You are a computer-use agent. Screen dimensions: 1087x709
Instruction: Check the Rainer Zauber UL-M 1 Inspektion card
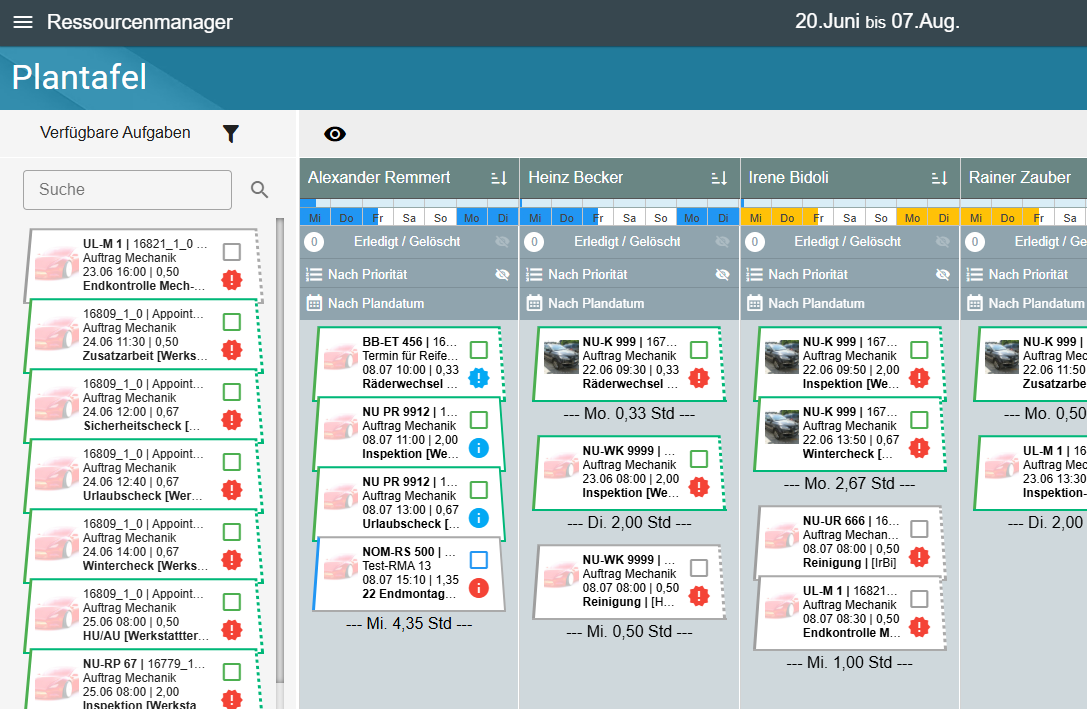click(x=1031, y=472)
